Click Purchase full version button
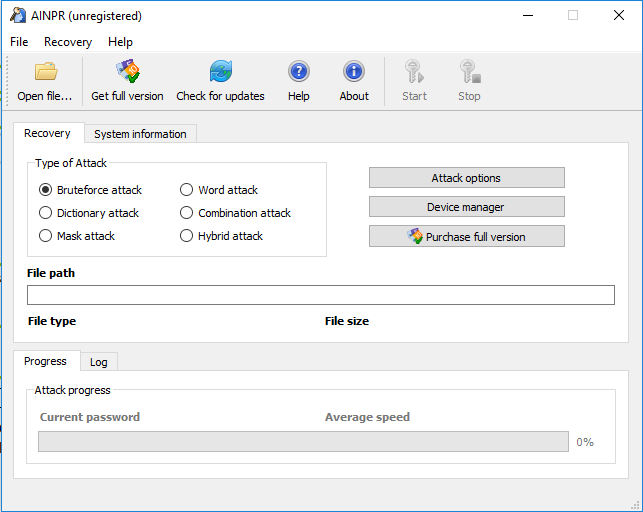Viewport: 643px width, 512px height. coord(467,236)
